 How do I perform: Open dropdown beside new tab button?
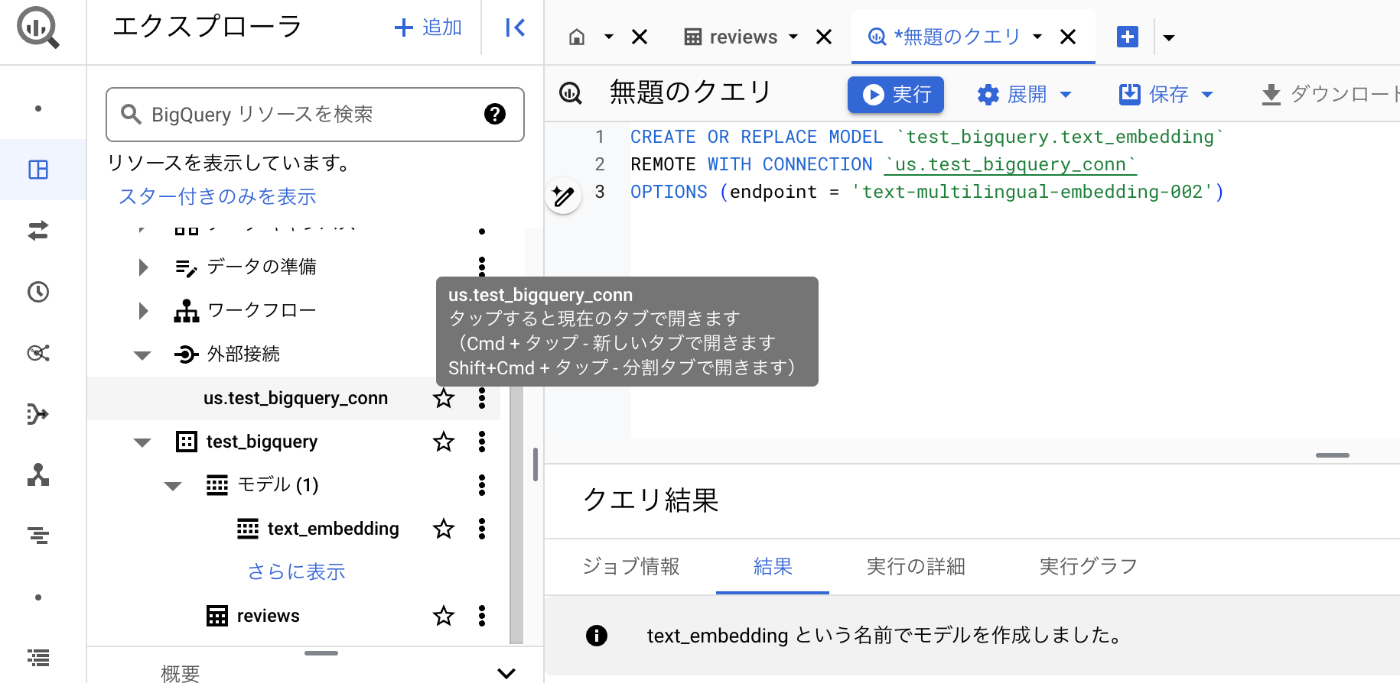click(1168, 38)
